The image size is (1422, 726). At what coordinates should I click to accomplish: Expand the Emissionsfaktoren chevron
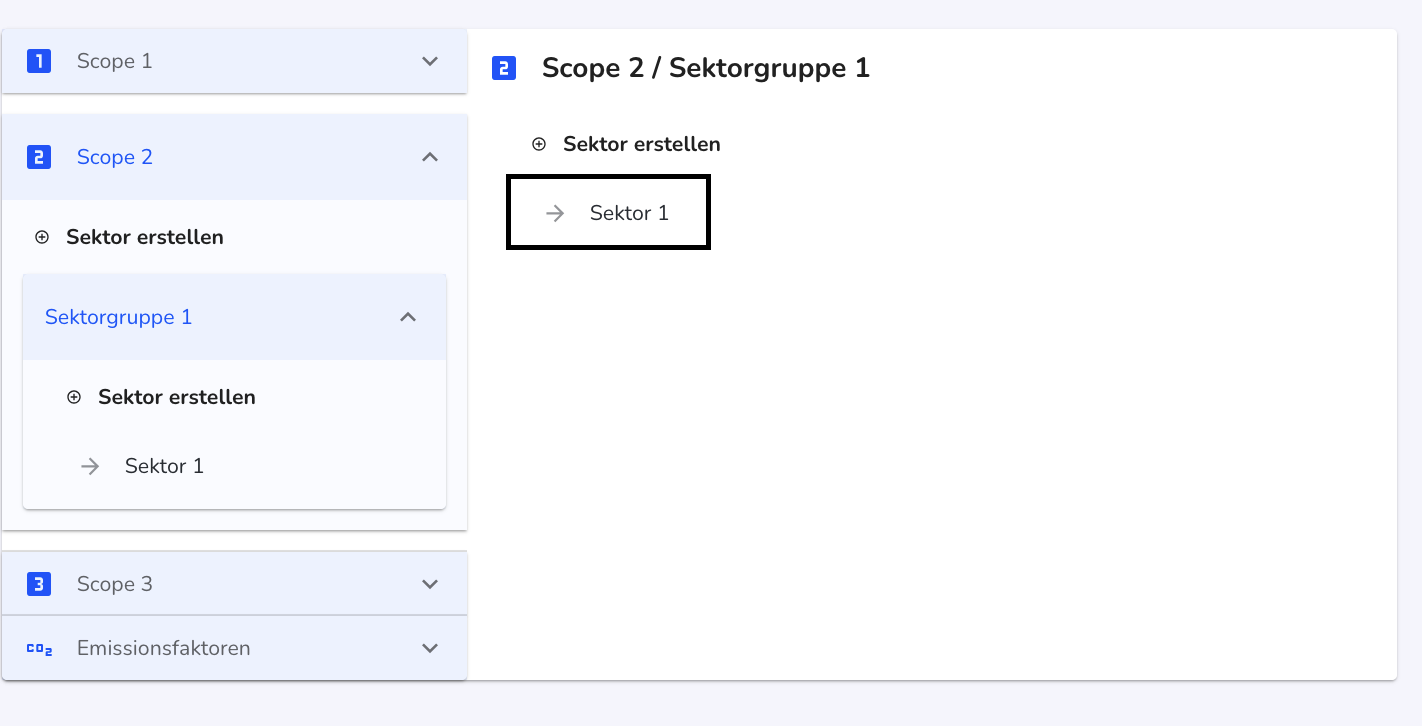(x=430, y=648)
